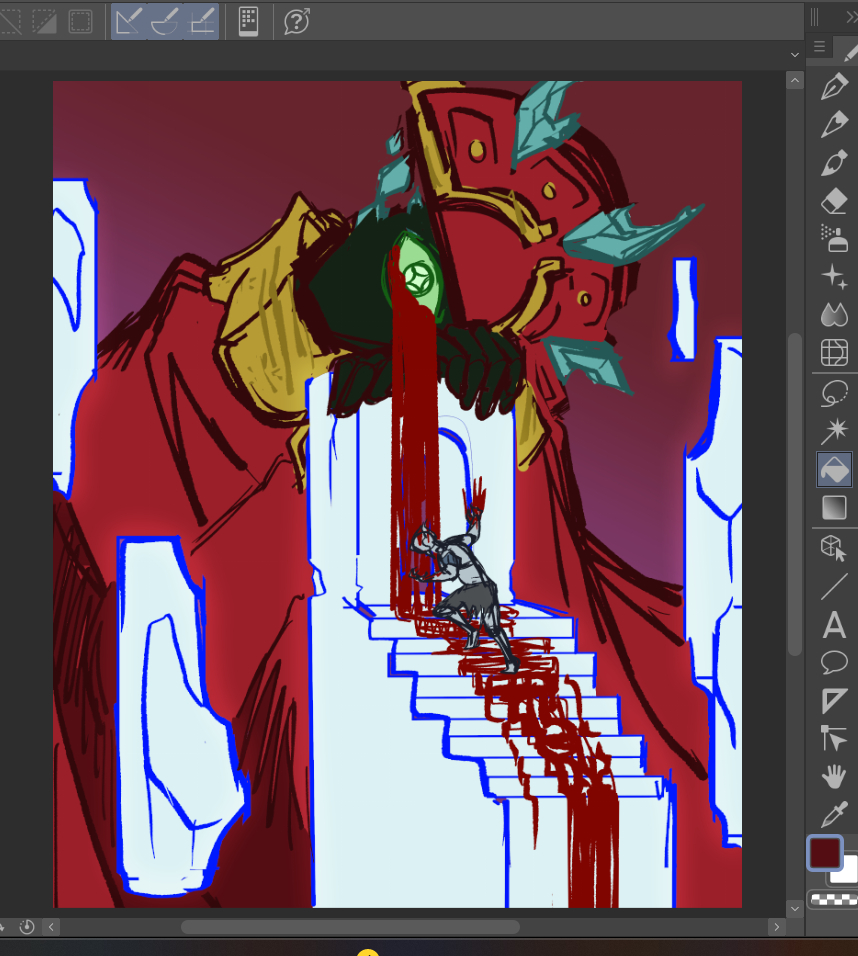
Task: Toggle Snap to Ruler
Action: point(128,21)
